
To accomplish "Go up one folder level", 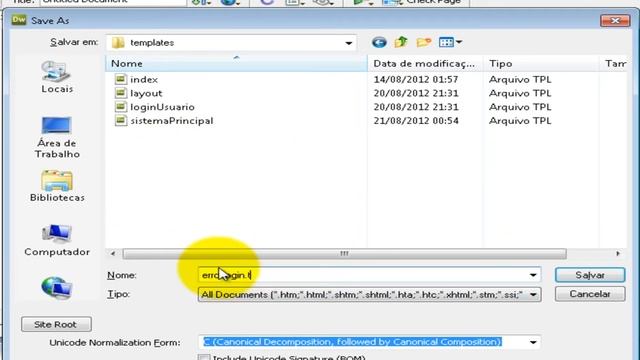I will [401, 42].
